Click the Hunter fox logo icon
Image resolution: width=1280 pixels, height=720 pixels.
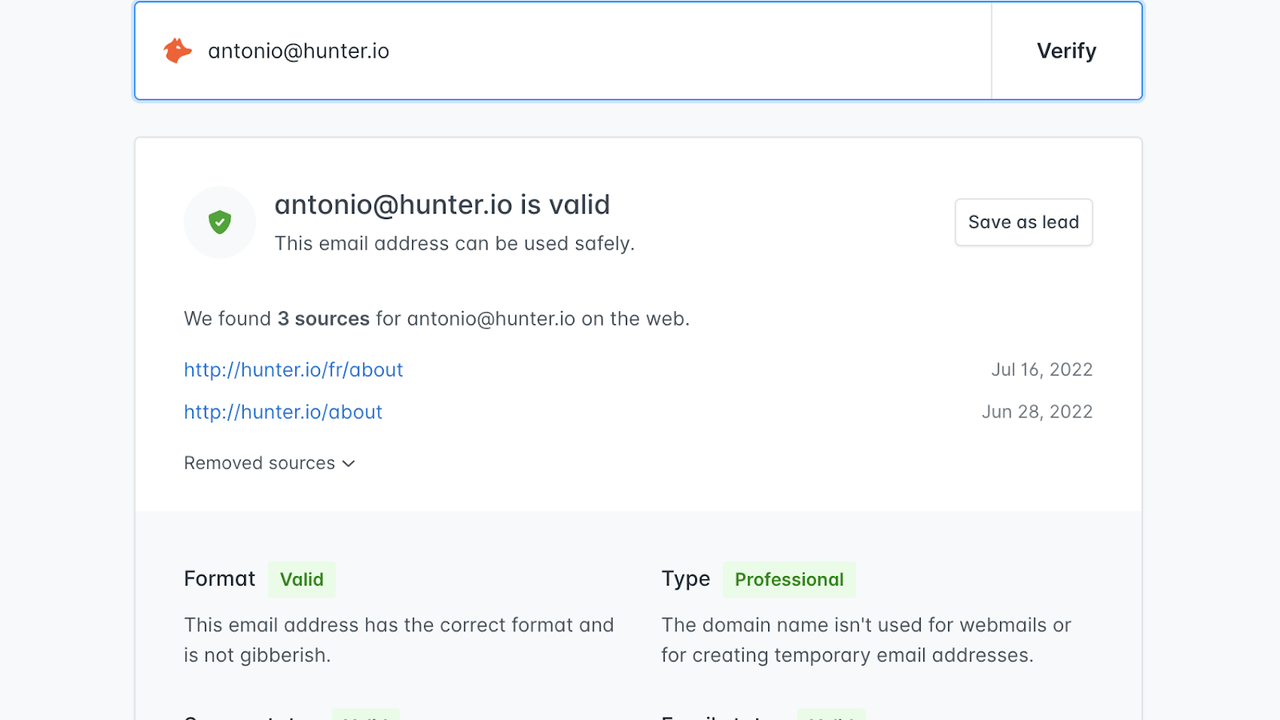[x=178, y=51]
